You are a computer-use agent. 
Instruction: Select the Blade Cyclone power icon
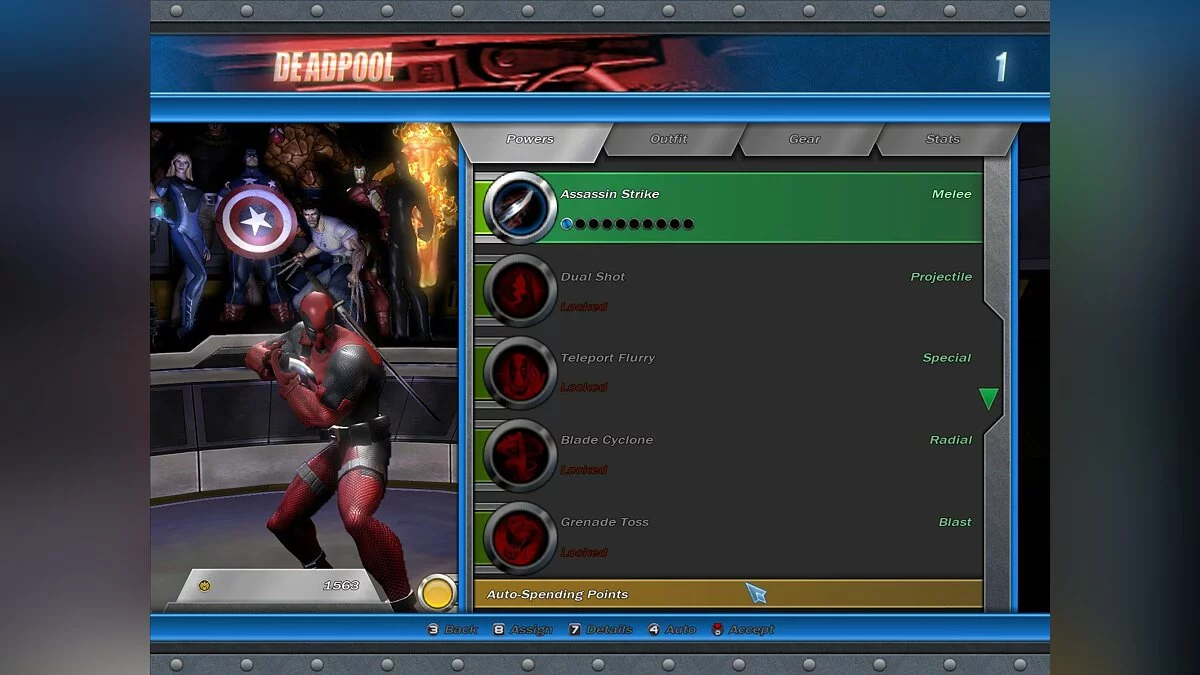click(520, 454)
